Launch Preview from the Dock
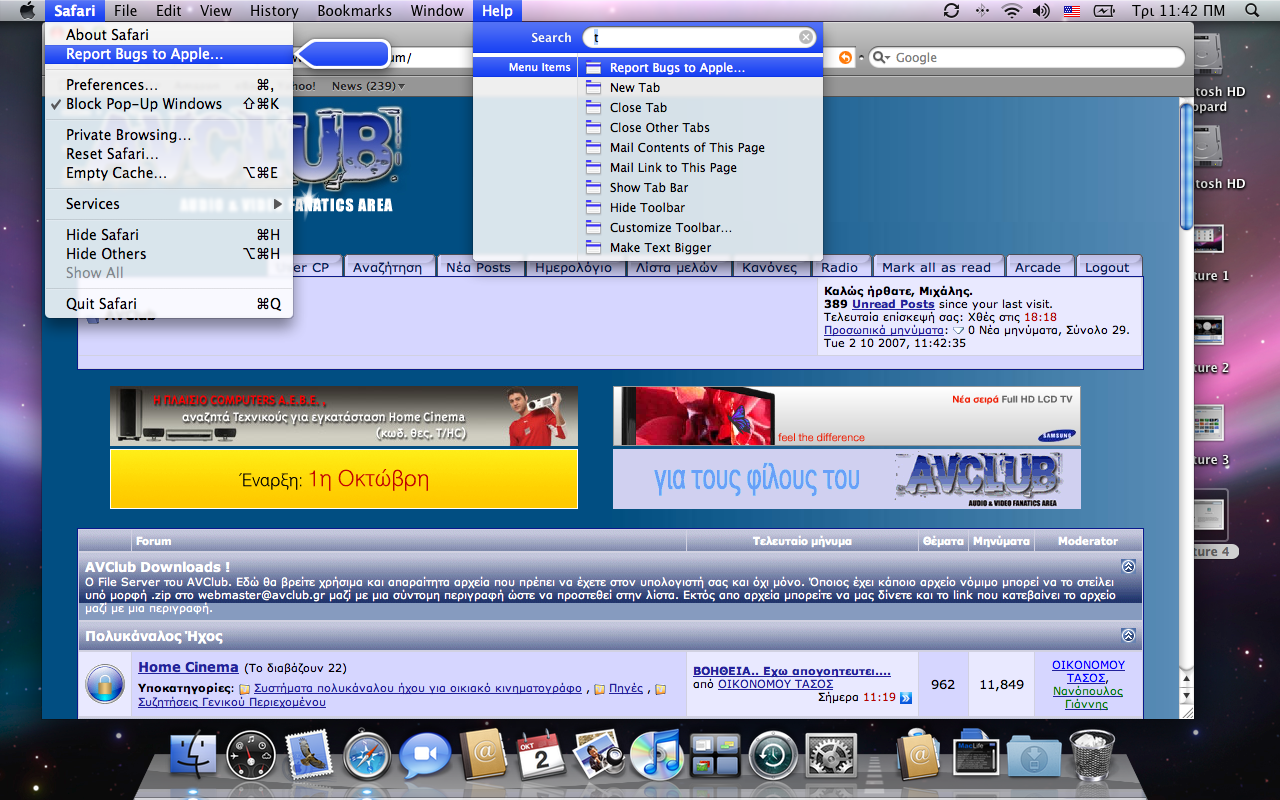 click(599, 755)
